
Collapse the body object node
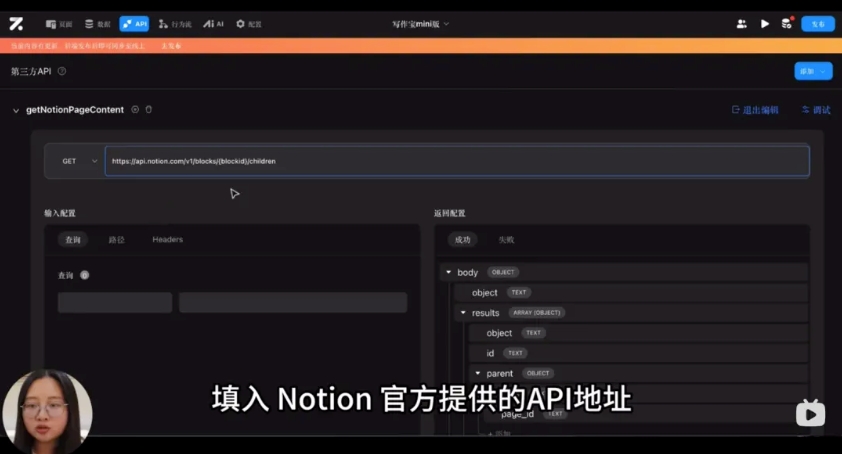pyautogui.click(x=448, y=272)
